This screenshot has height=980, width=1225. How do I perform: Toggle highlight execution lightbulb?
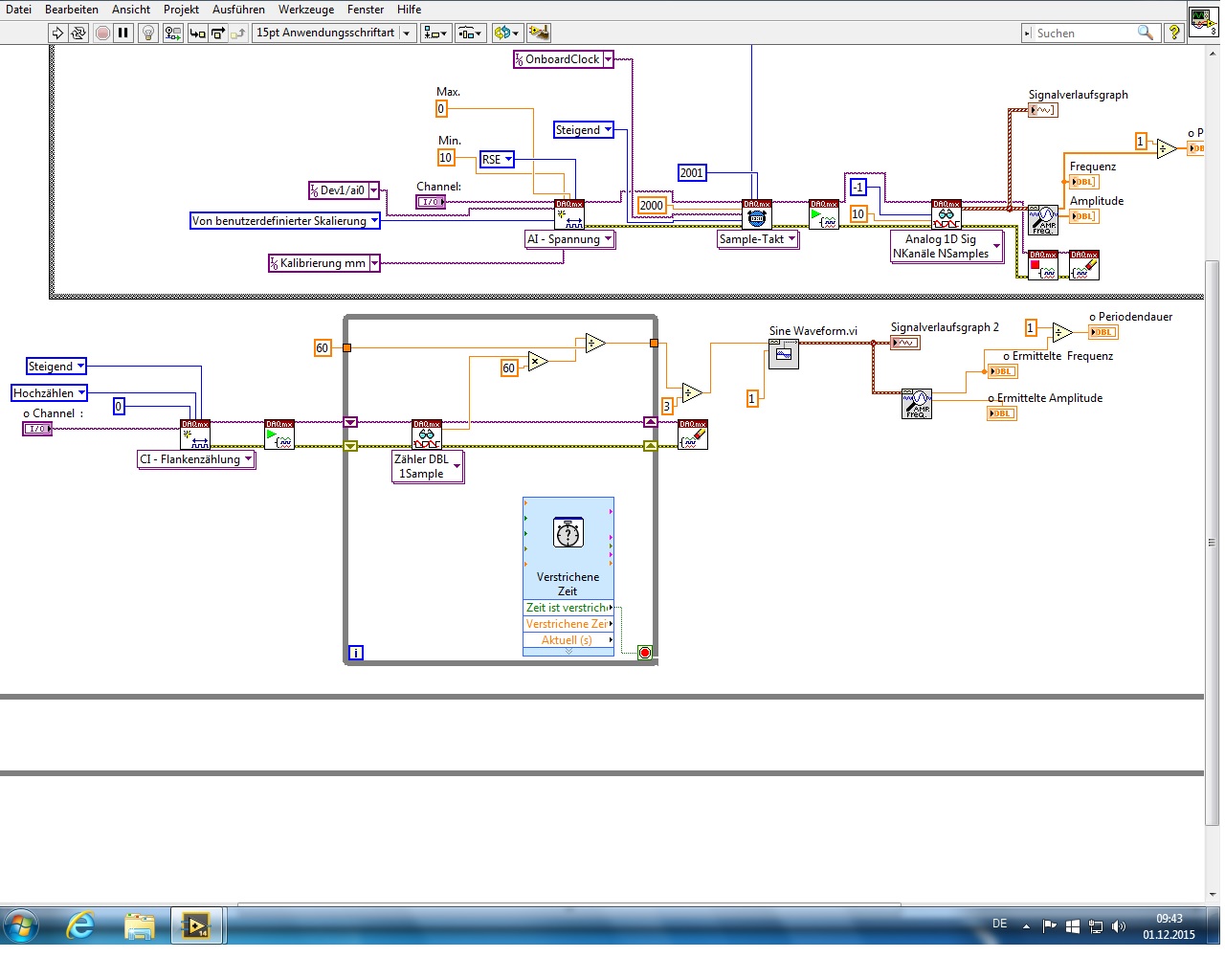148,33
